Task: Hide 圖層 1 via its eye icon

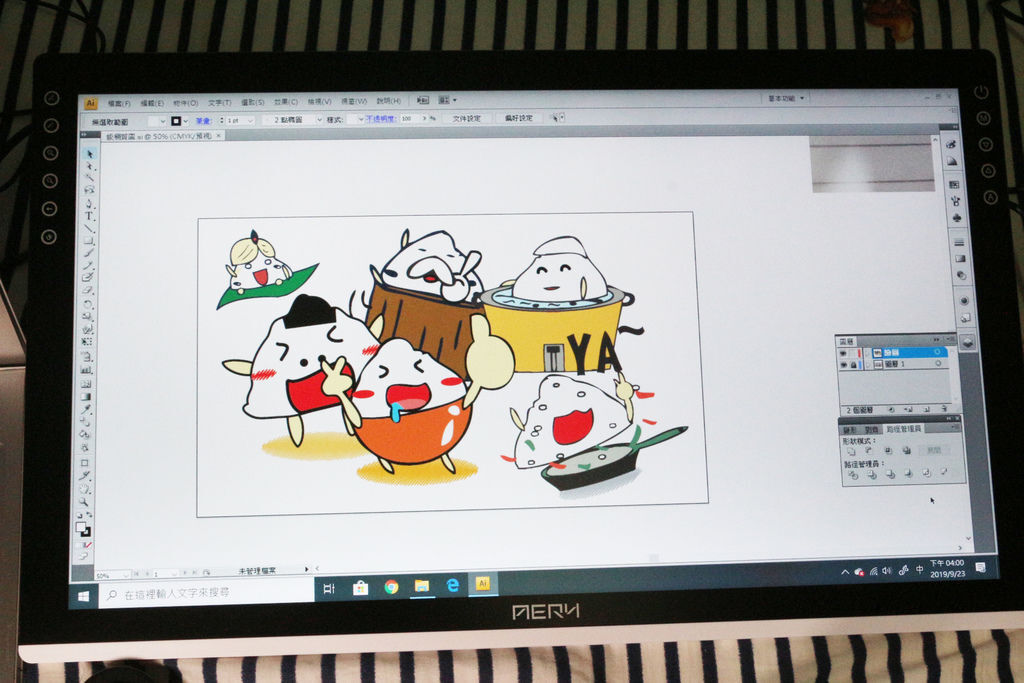Action: [844, 365]
